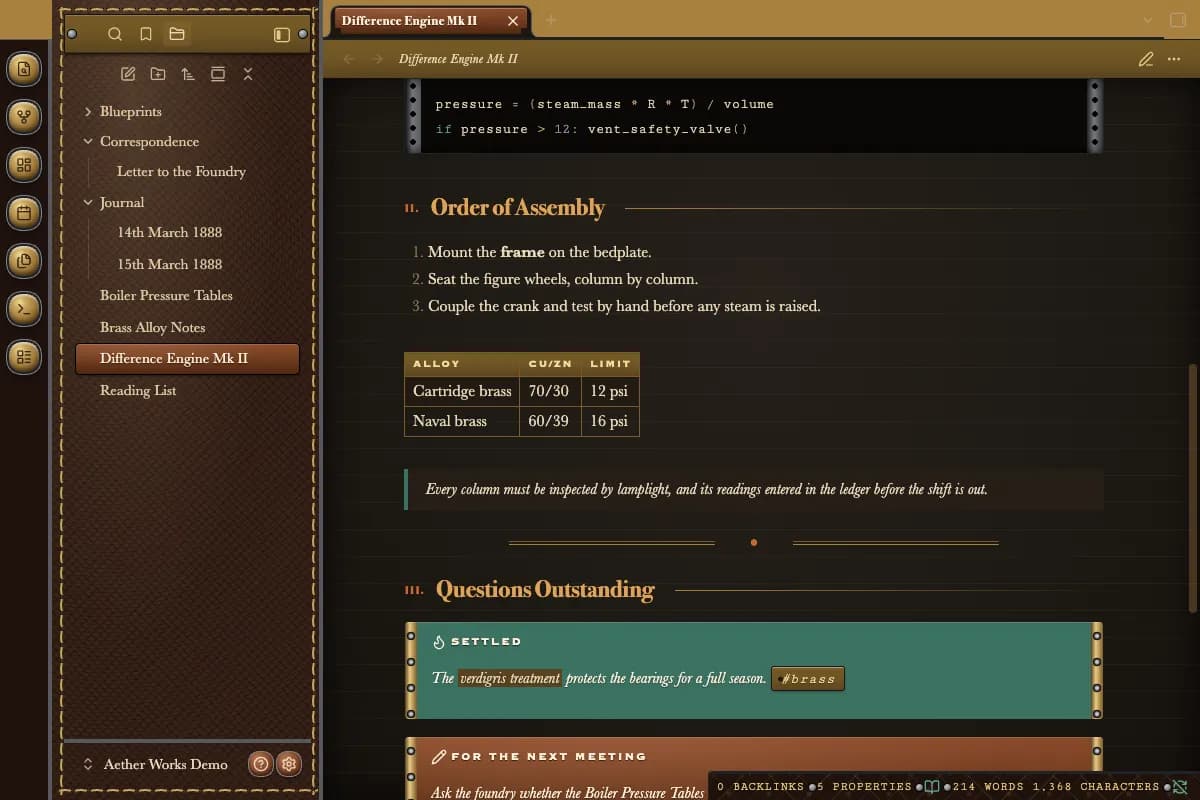Open the 15th March 1888 journal entry

[x=170, y=264]
